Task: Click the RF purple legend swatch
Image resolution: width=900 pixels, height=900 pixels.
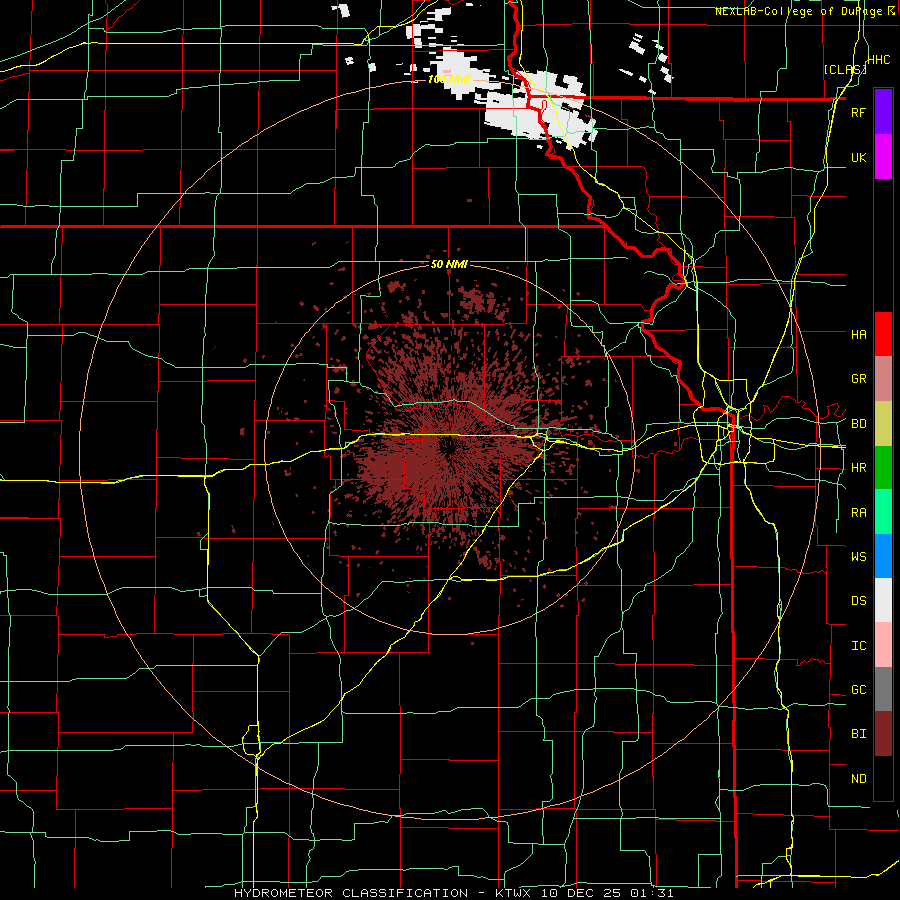Action: click(883, 112)
